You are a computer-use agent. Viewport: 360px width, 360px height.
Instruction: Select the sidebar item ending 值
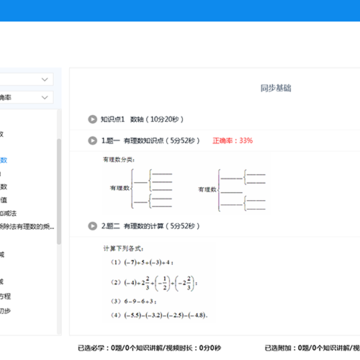pyautogui.click(x=4, y=200)
